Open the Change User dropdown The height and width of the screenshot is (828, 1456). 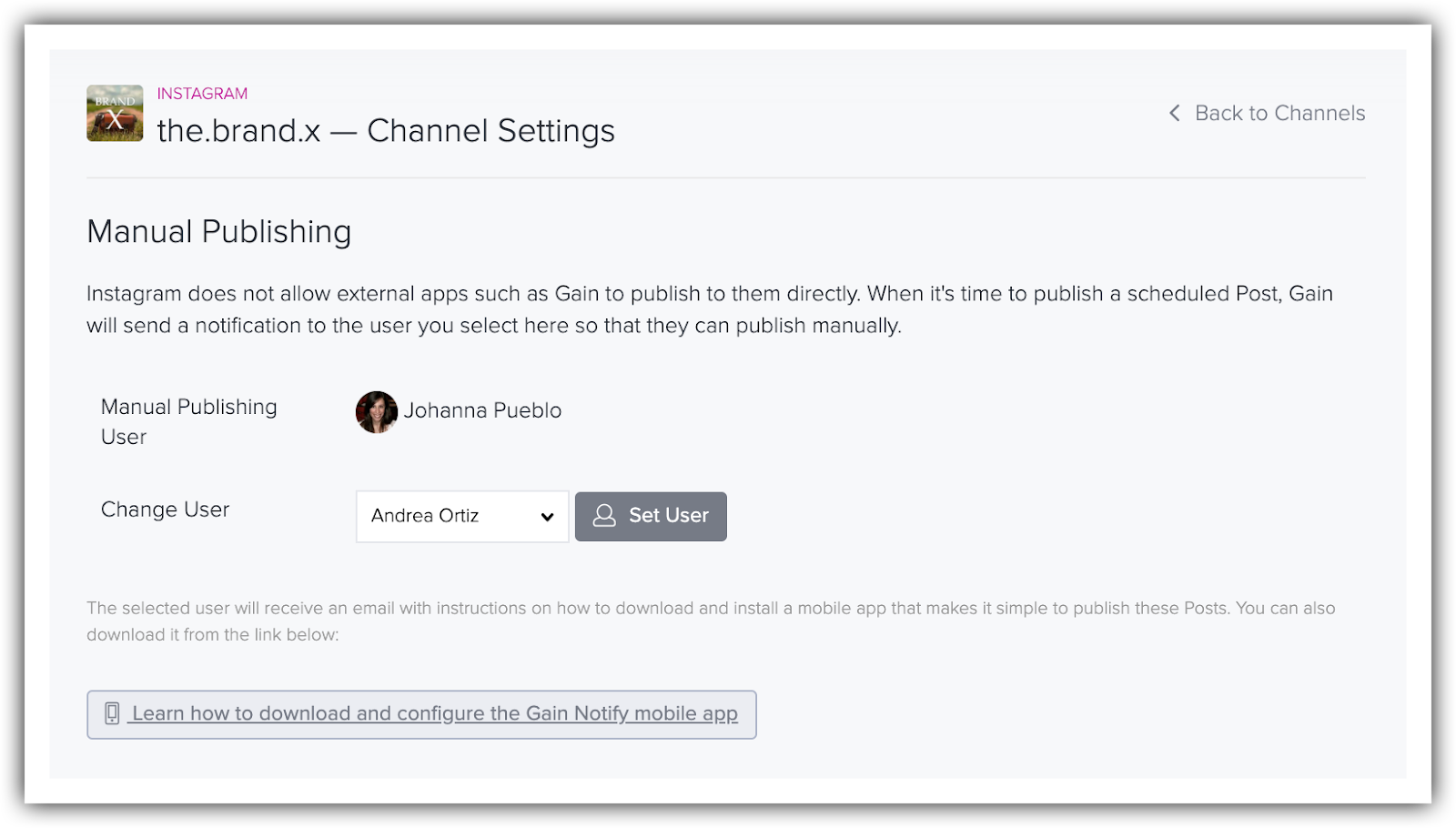(x=462, y=517)
